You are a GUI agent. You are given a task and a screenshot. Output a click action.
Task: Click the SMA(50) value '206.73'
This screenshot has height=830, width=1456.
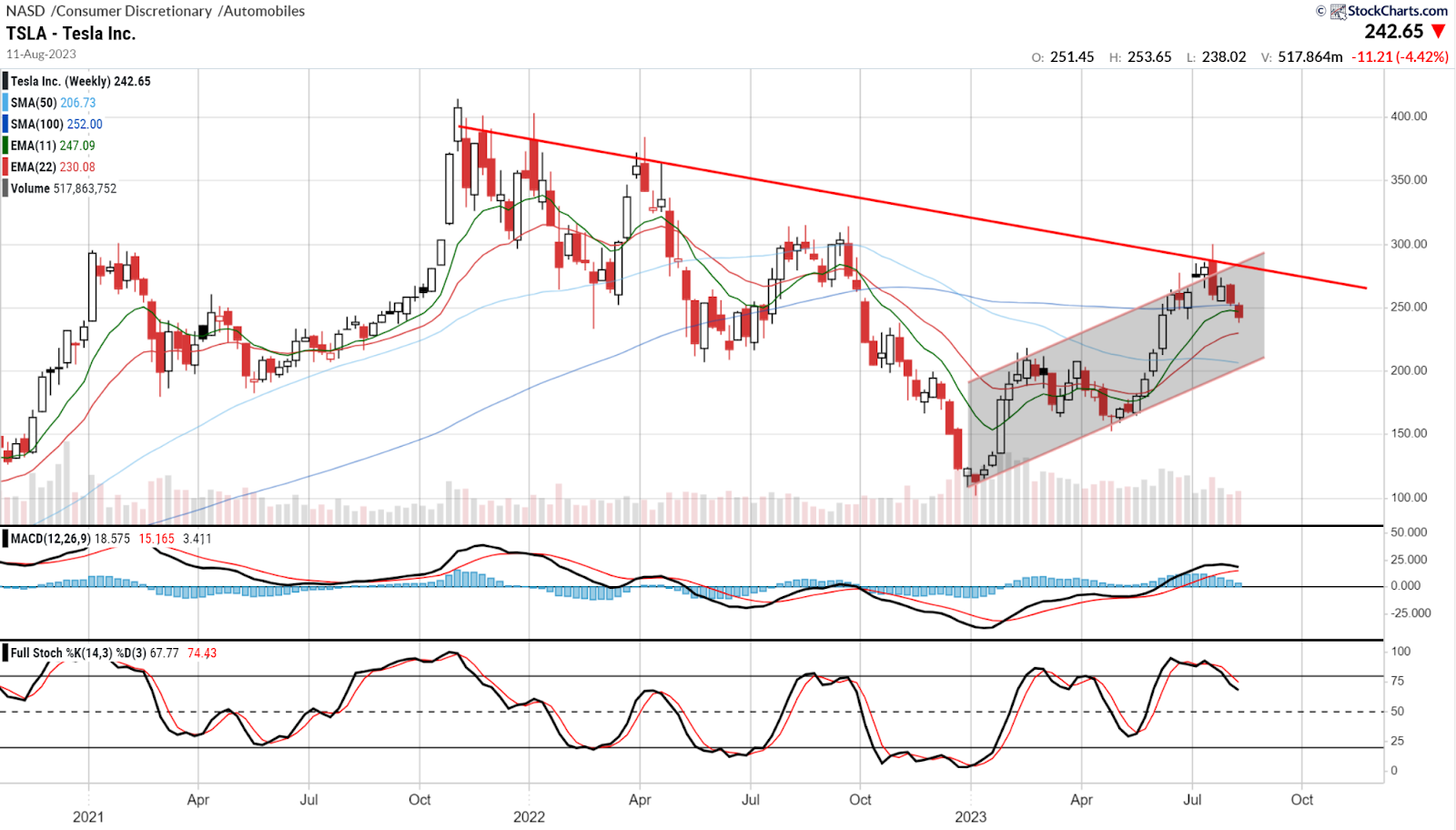click(78, 103)
